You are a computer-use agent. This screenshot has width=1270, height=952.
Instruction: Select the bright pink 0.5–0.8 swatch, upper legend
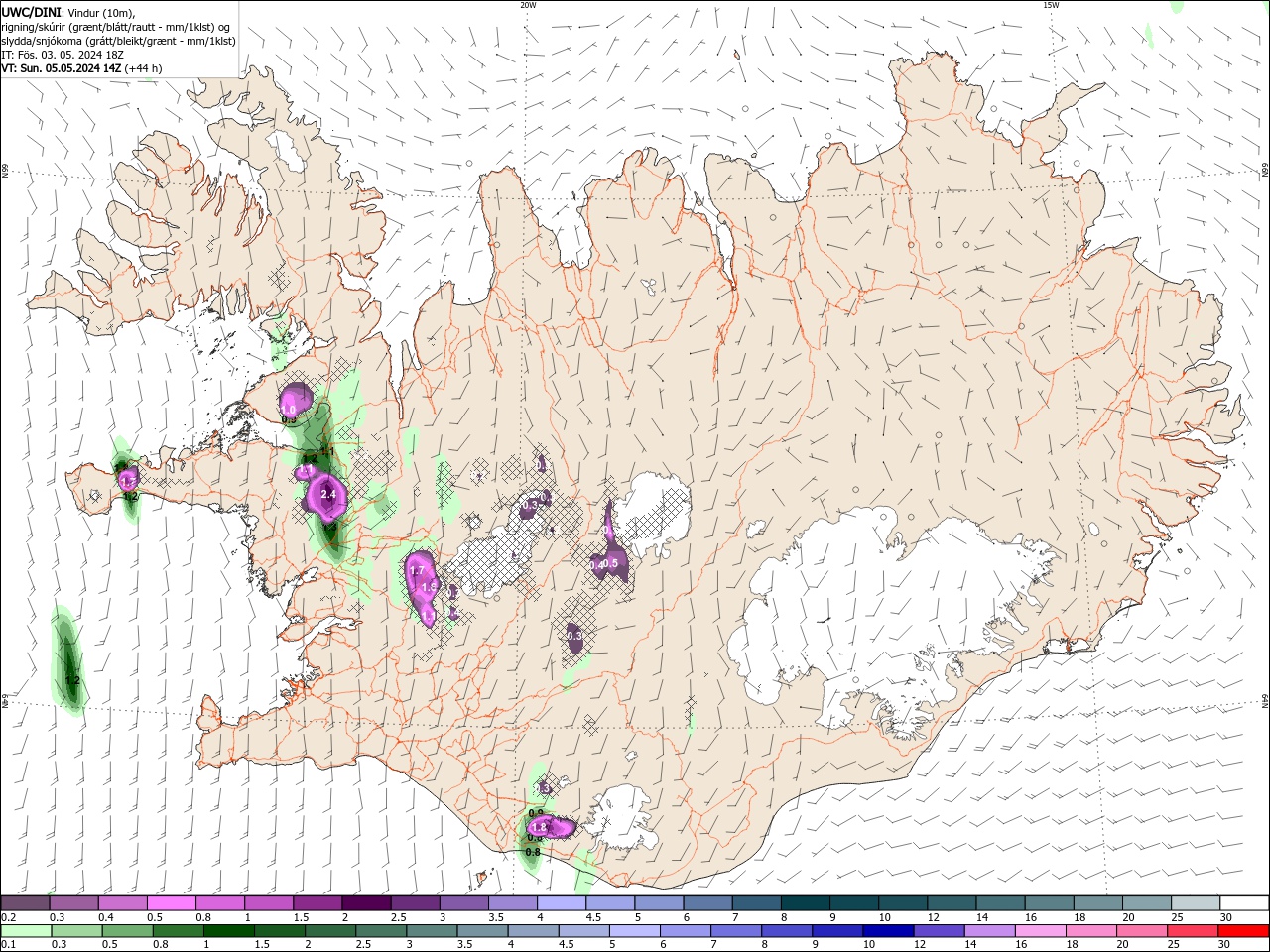point(171,903)
